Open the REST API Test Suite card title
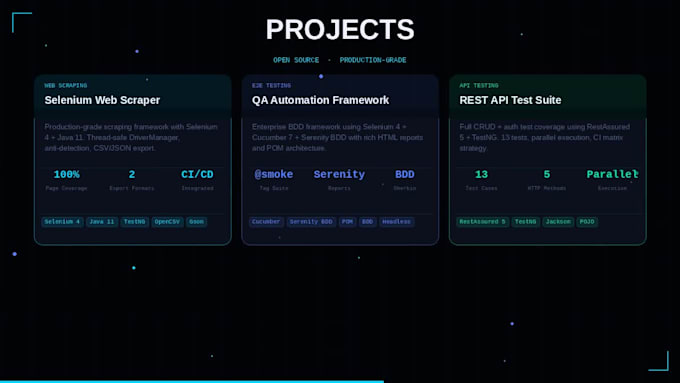 510,100
